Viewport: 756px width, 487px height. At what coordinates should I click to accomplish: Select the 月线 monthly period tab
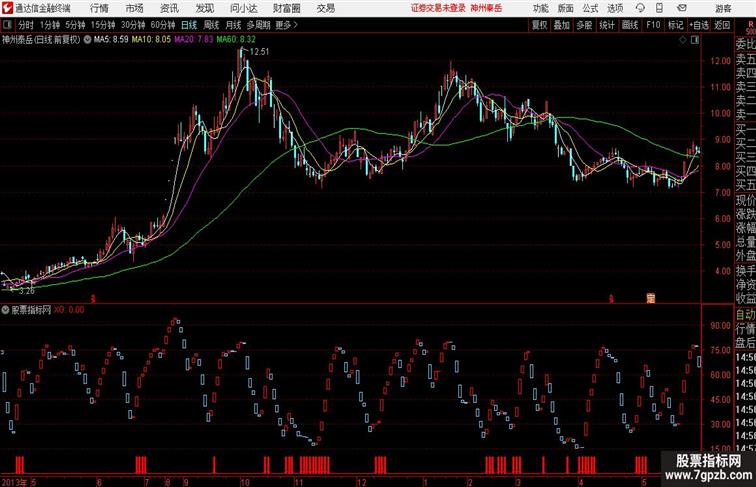click(x=233, y=25)
